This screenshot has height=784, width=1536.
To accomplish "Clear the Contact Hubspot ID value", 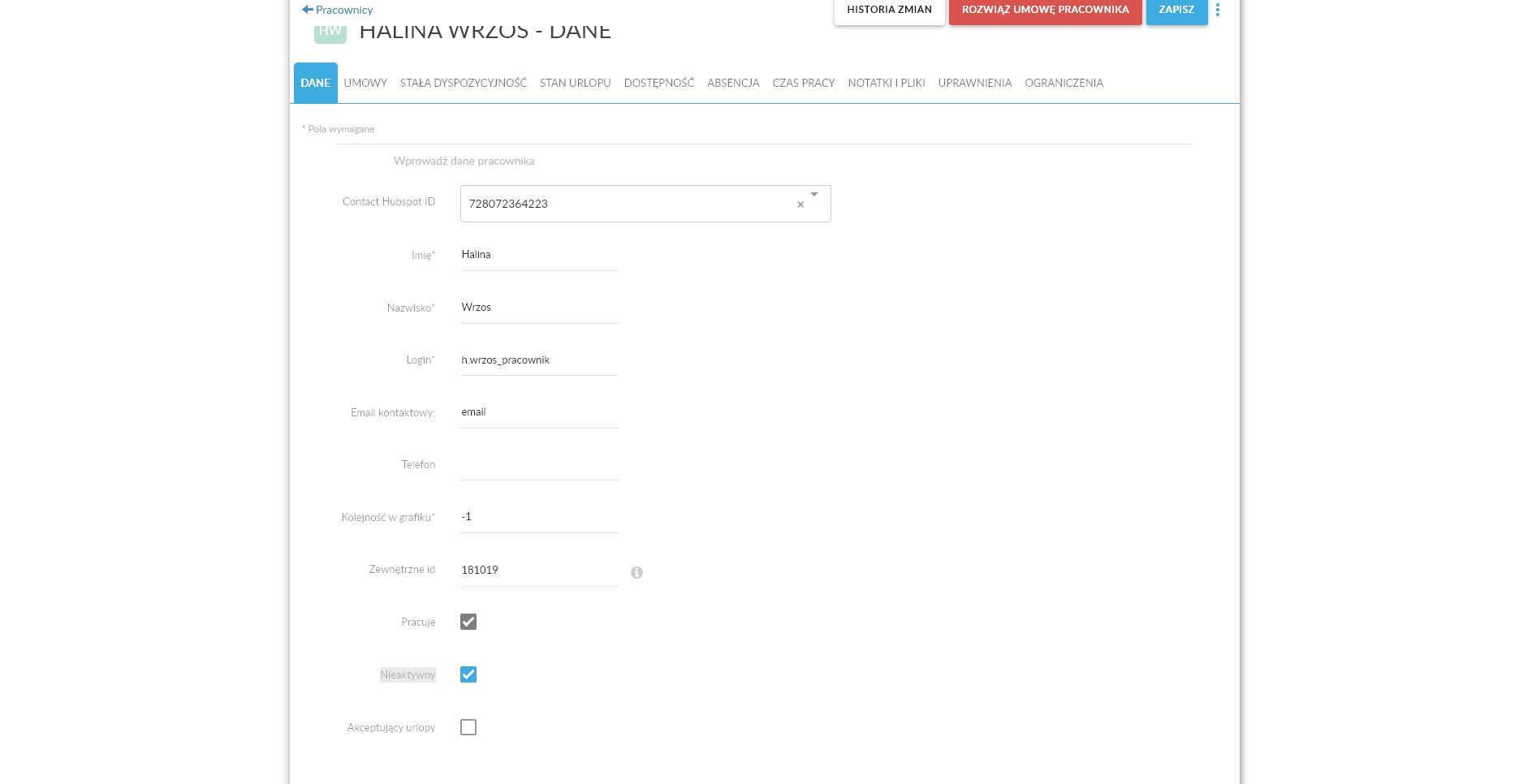I will [x=800, y=205].
